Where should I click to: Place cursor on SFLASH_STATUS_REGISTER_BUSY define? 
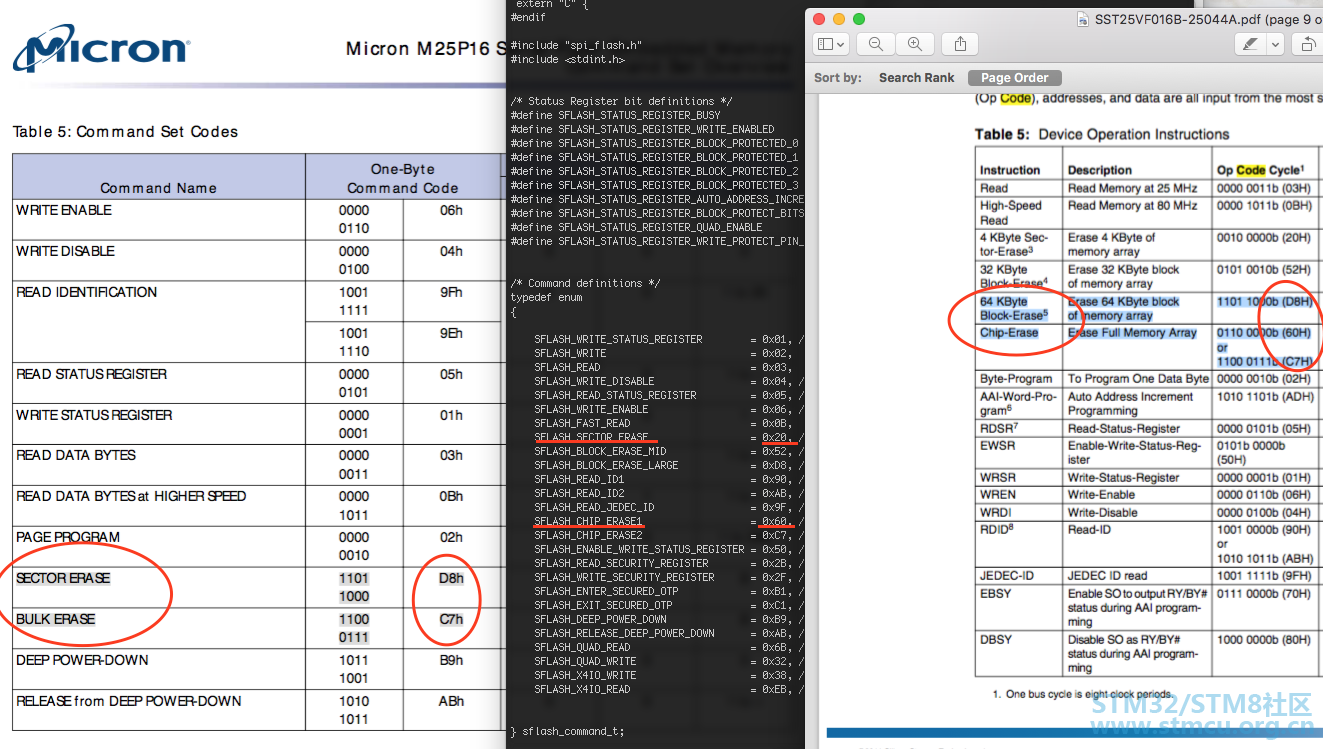(x=615, y=115)
